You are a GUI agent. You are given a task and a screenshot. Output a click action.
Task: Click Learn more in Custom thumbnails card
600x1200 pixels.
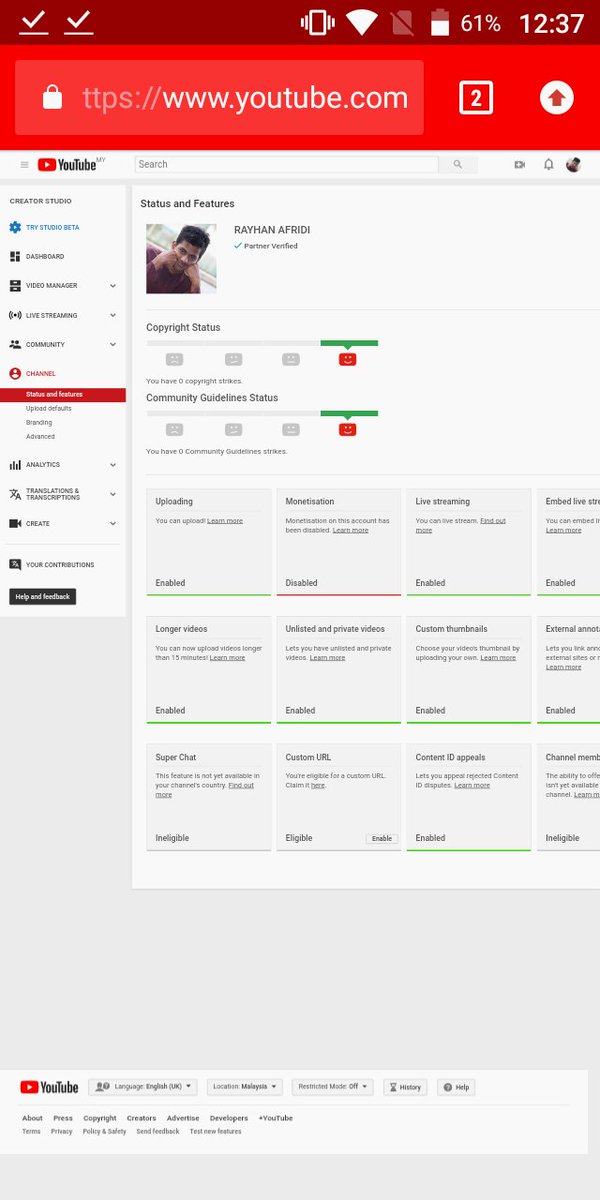click(x=498, y=658)
